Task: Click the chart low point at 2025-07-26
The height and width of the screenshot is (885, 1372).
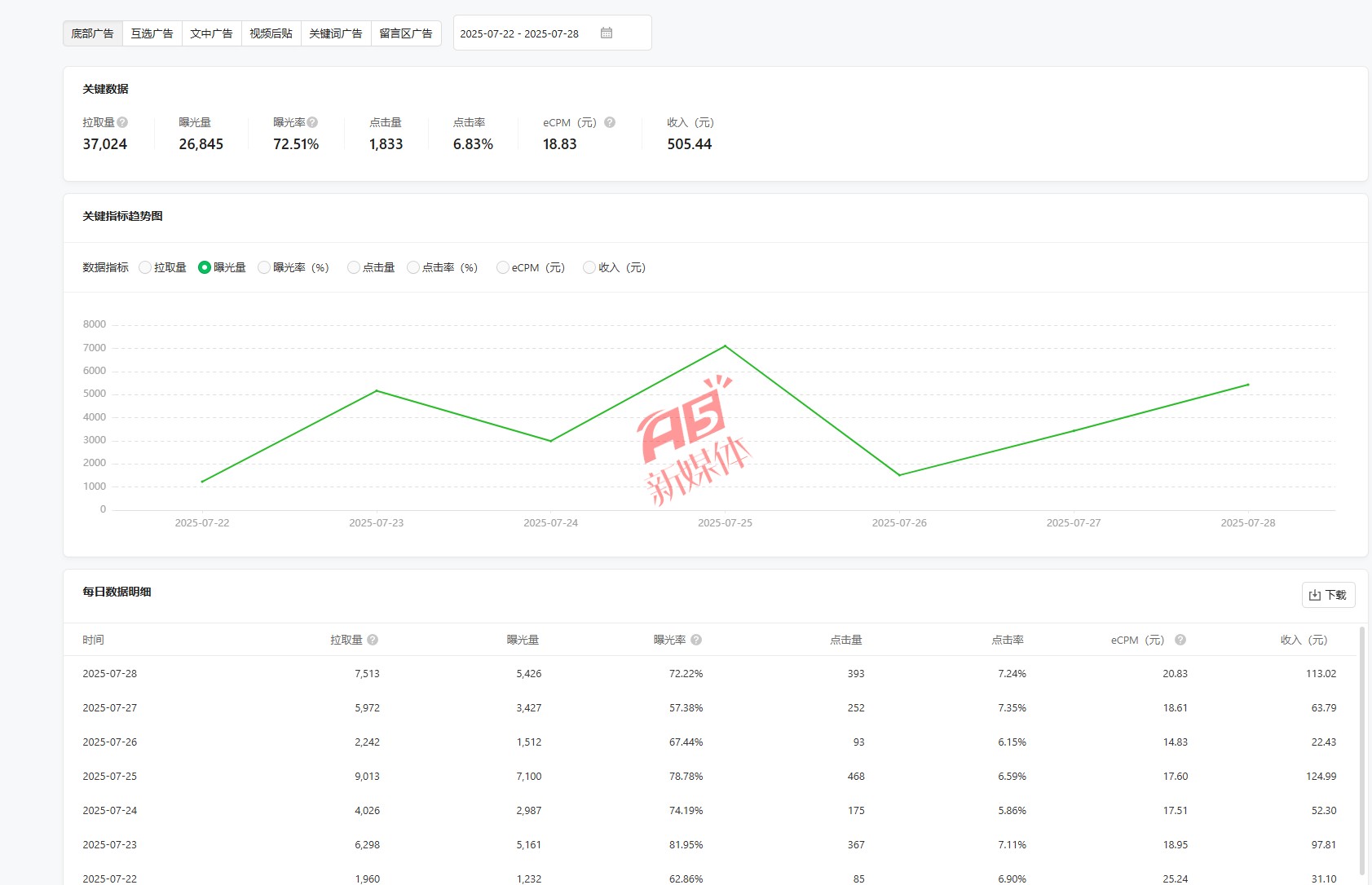Action: coord(900,475)
